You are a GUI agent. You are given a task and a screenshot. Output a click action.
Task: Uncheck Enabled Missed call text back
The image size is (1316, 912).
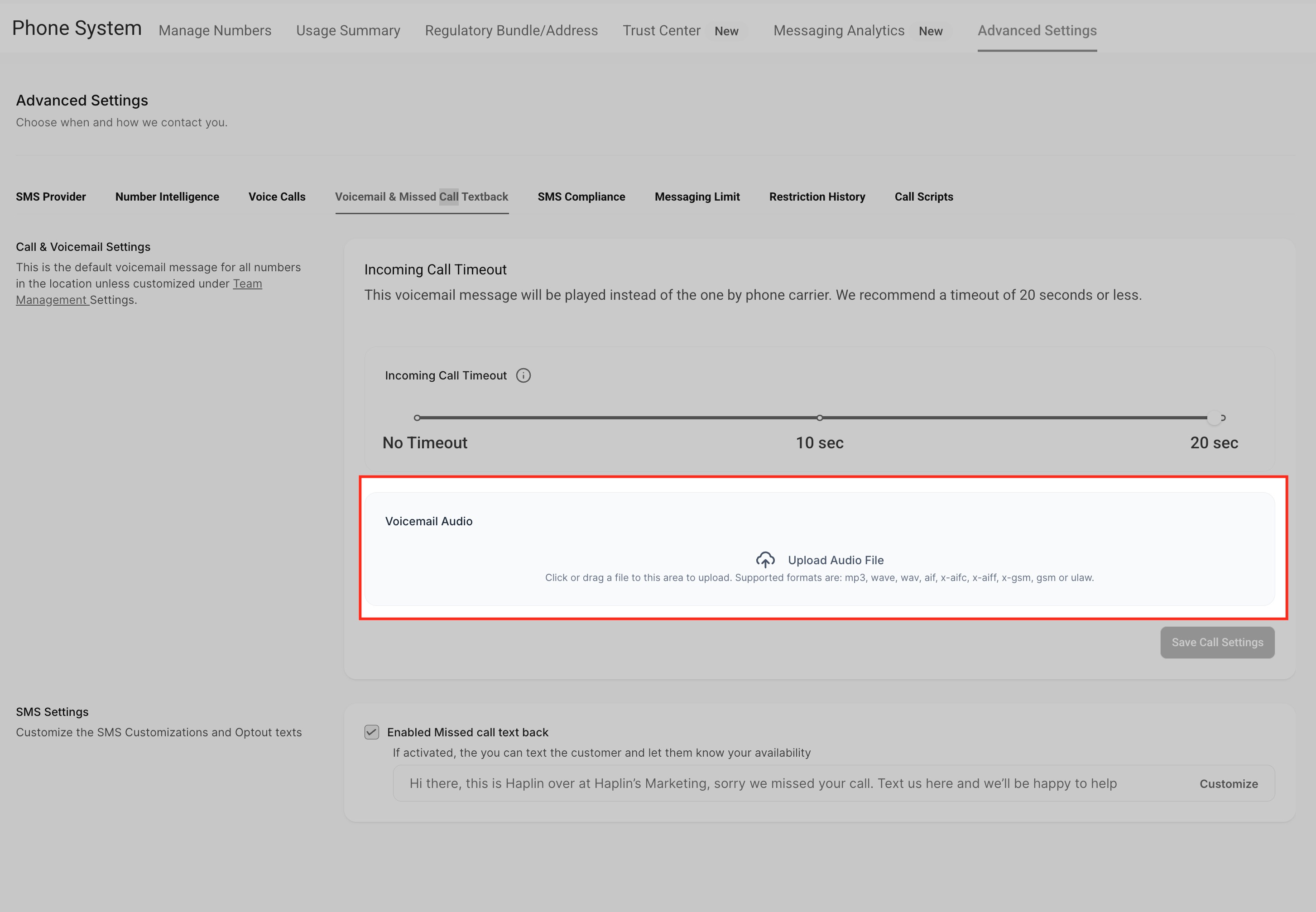[x=371, y=732]
